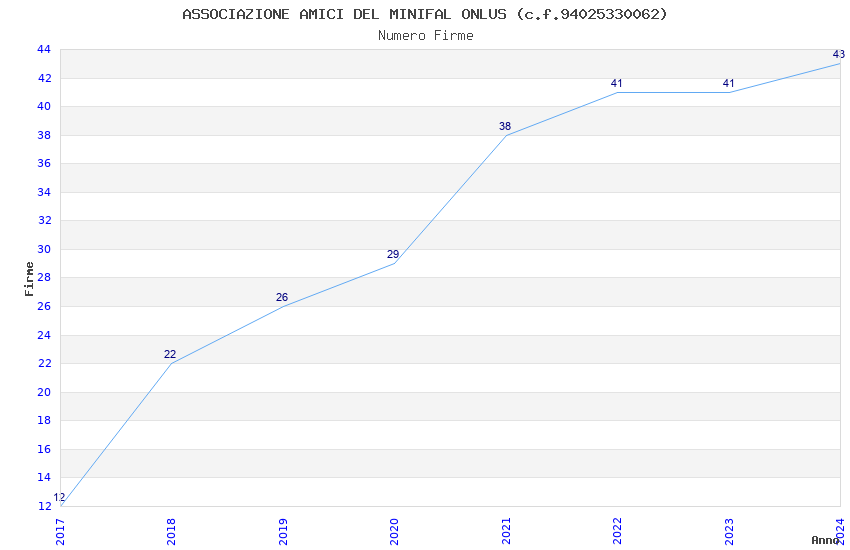The height and width of the screenshot is (550, 850).
Task: Click the x-axis year label 2023
Action: pos(729,532)
